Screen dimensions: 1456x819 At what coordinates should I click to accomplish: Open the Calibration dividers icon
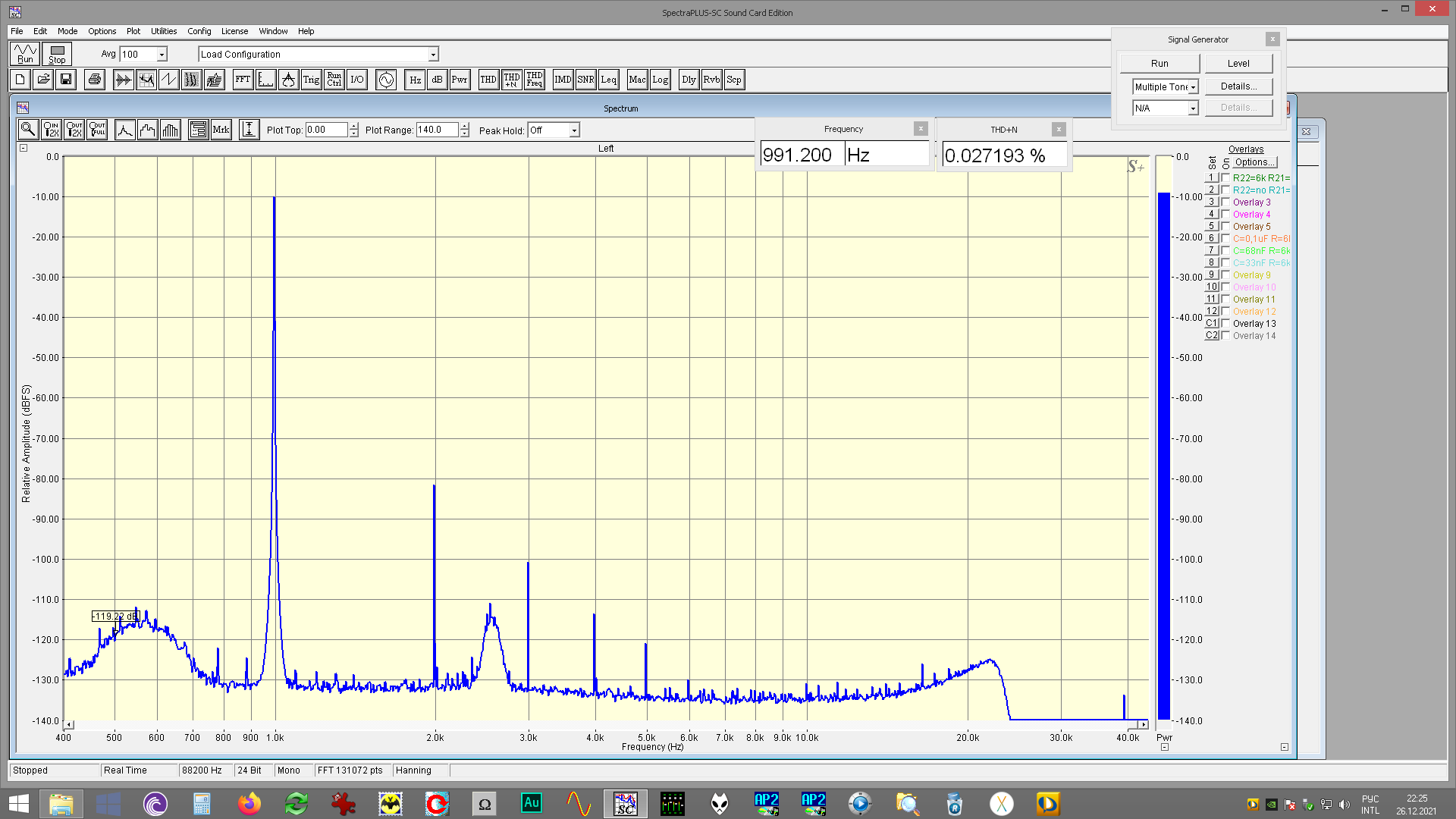pos(288,80)
